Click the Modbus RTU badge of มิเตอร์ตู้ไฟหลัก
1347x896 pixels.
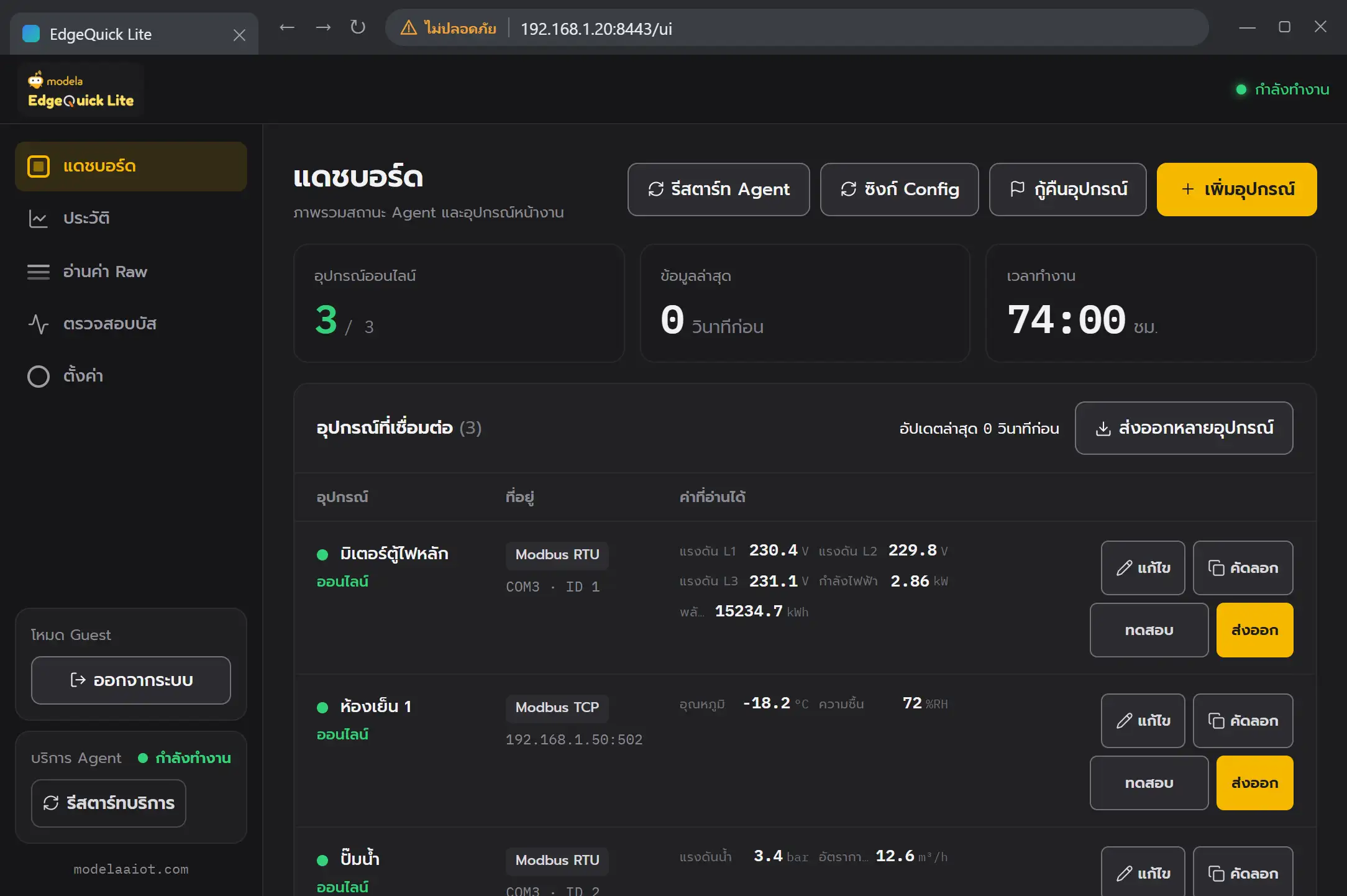[x=557, y=555]
